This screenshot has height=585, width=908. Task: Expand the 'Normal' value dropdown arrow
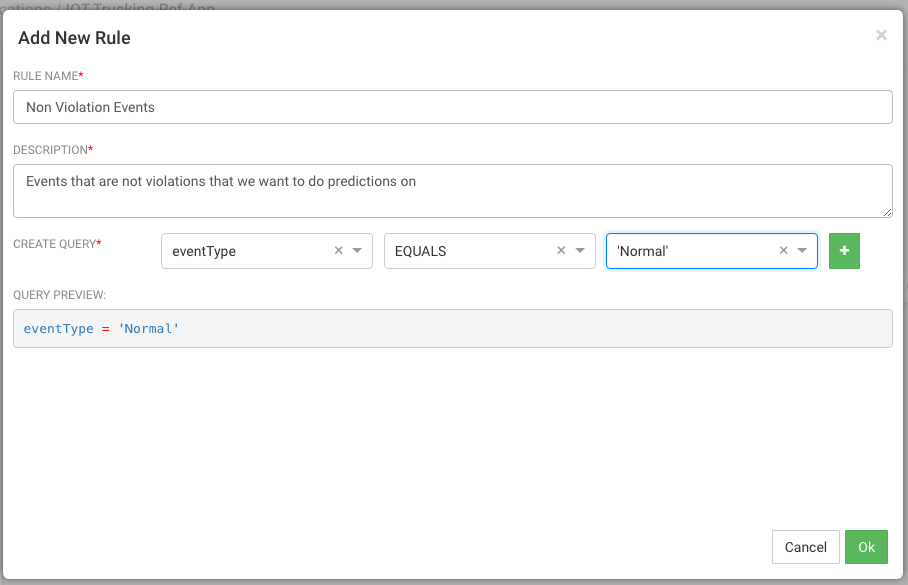click(x=802, y=251)
